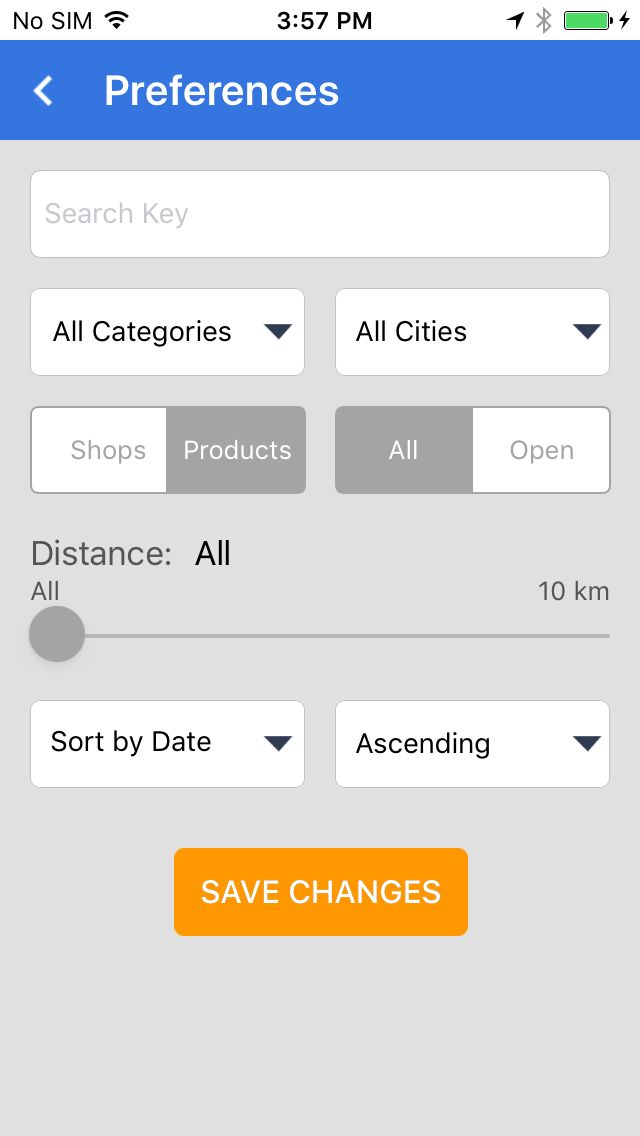The image size is (640, 1136).
Task: Open the All Cities dropdown
Action: [472, 332]
